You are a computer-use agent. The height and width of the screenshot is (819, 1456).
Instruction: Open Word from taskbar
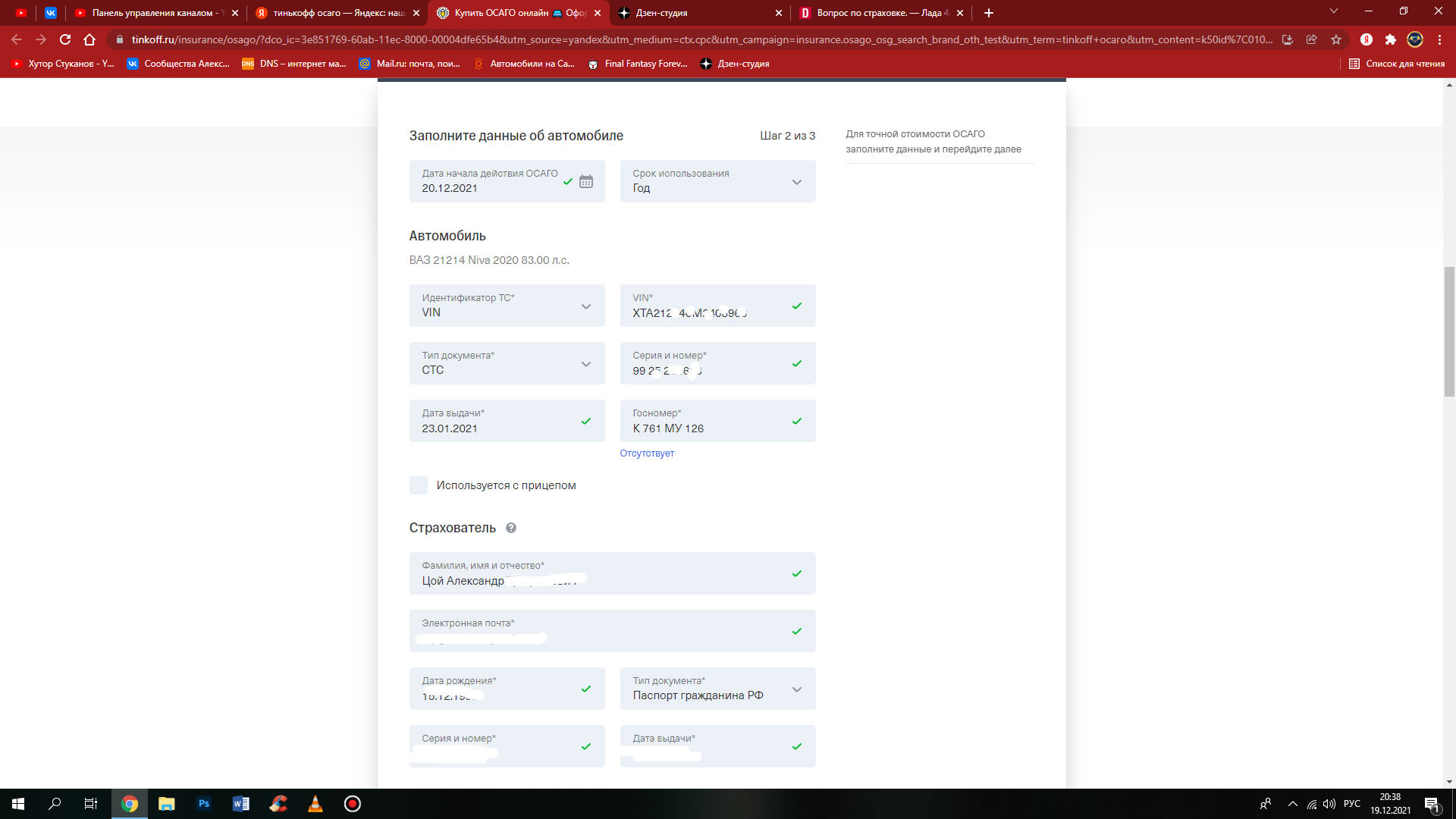click(x=241, y=804)
